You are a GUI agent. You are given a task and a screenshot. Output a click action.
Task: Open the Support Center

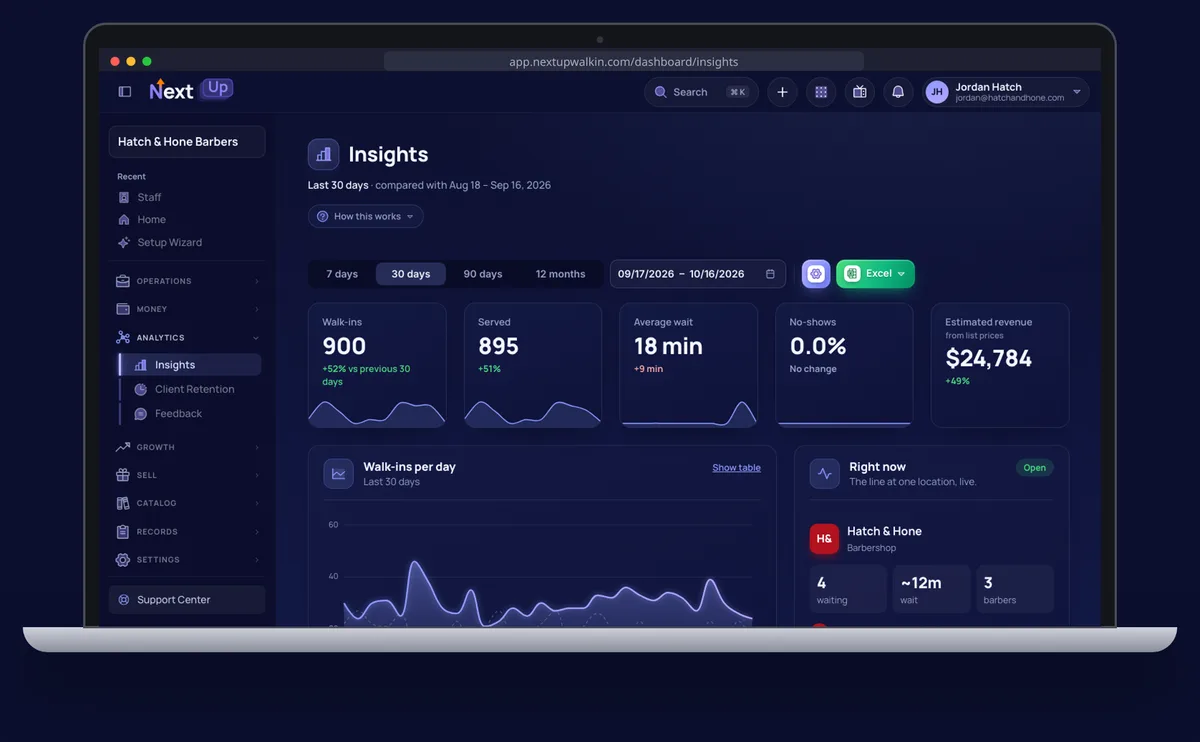tap(187, 600)
